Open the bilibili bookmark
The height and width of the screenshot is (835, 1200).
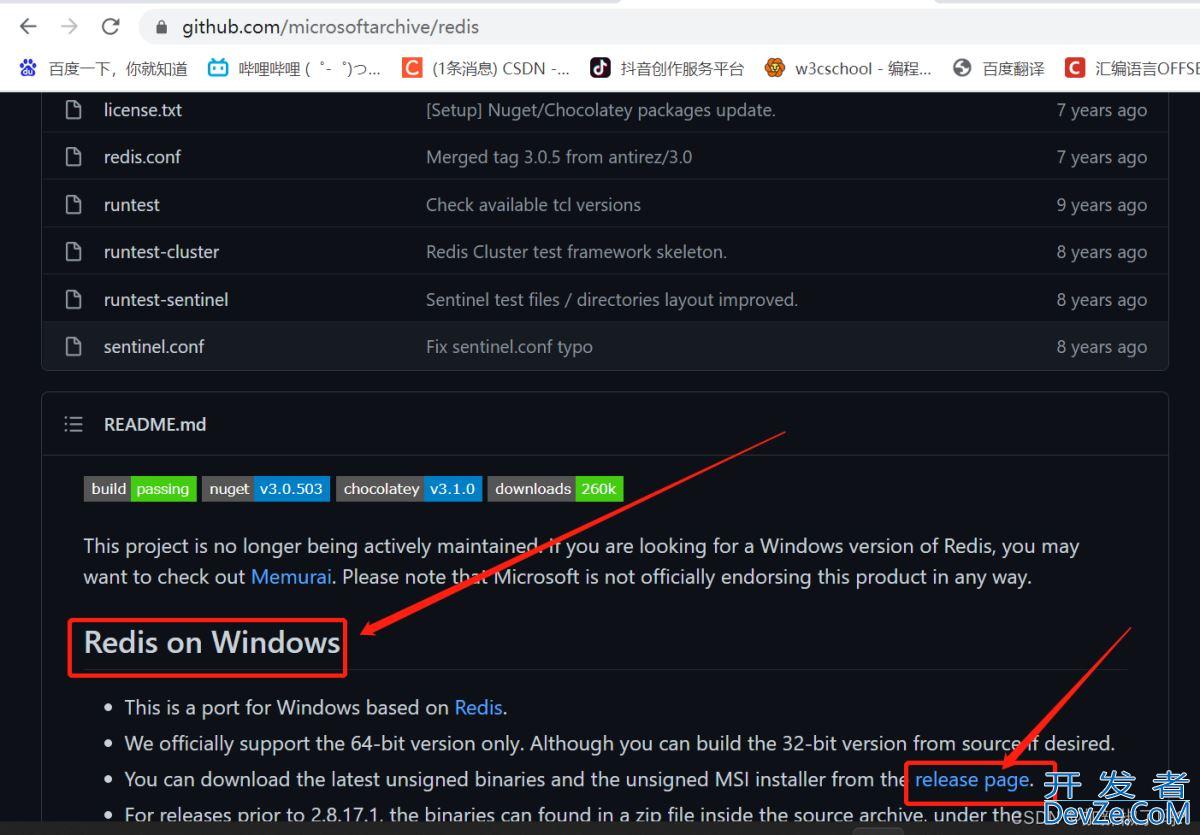294,68
